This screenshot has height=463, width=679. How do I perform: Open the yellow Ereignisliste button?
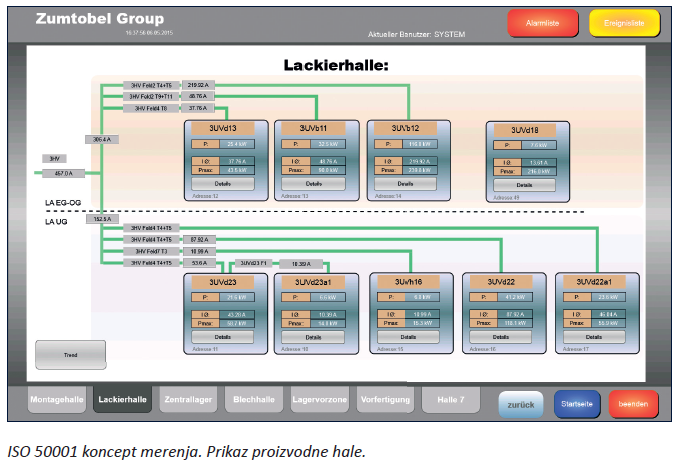click(623, 22)
